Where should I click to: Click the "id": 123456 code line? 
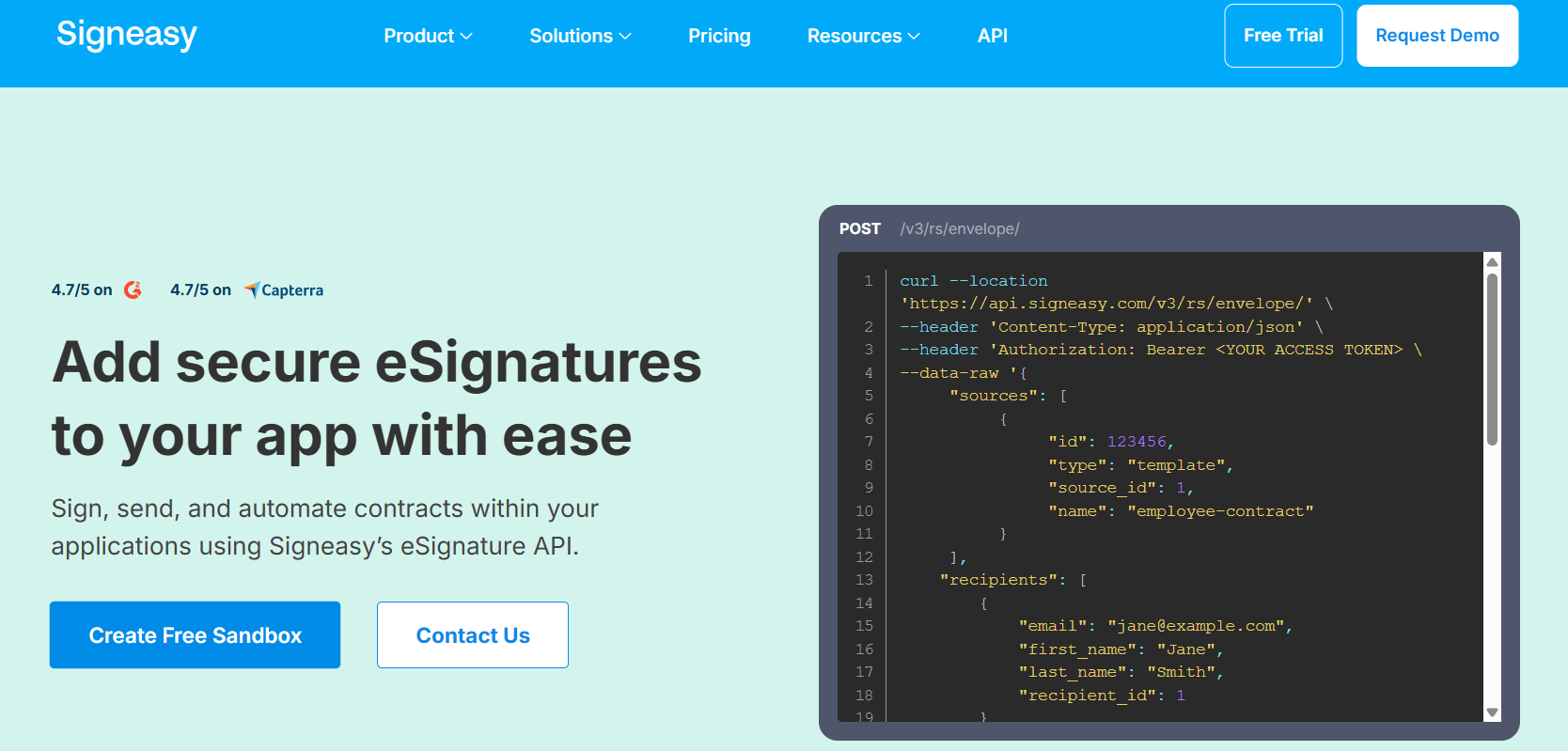1111,442
